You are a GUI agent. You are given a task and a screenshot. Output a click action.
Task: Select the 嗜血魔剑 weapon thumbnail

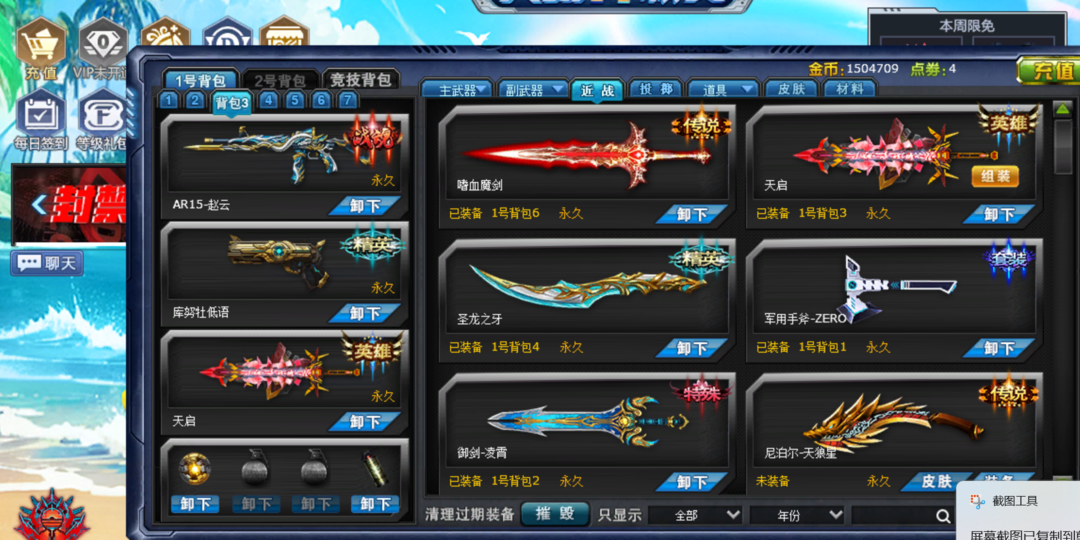pos(585,154)
